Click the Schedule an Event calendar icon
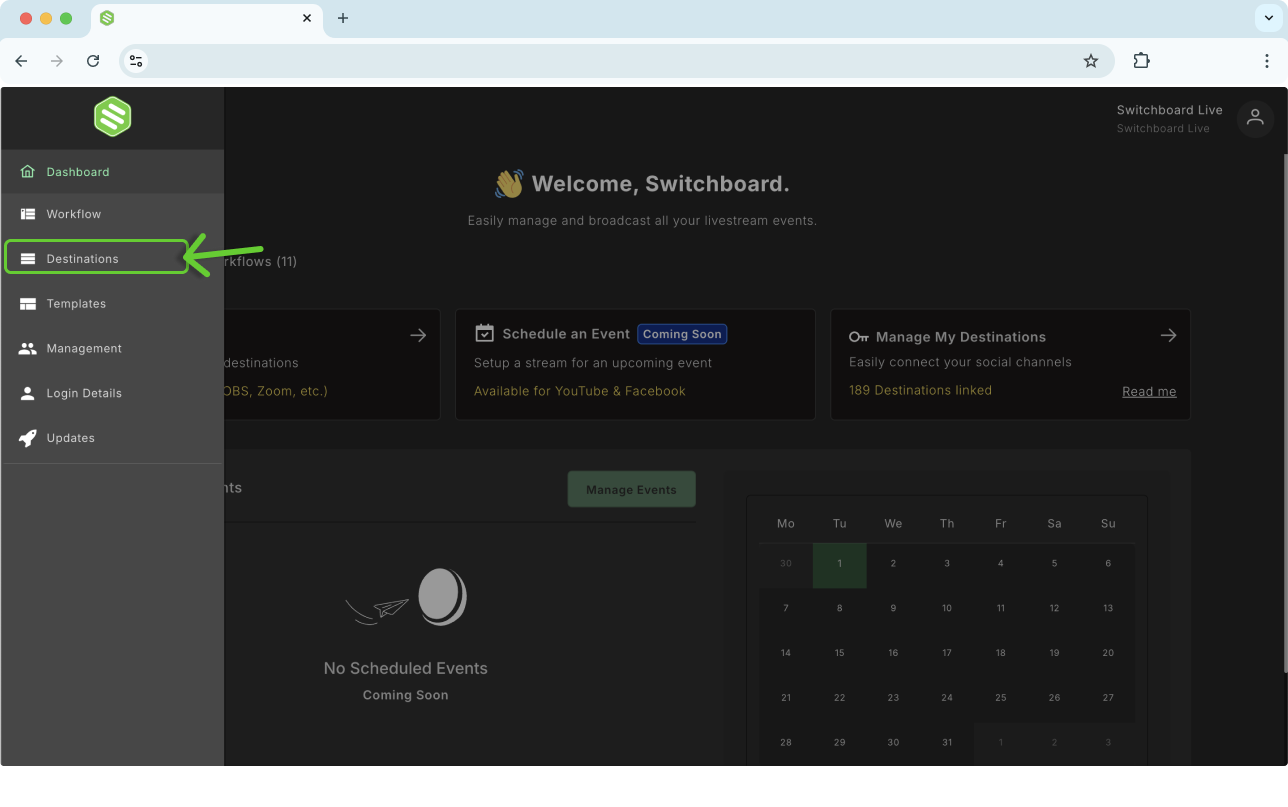 pos(484,333)
